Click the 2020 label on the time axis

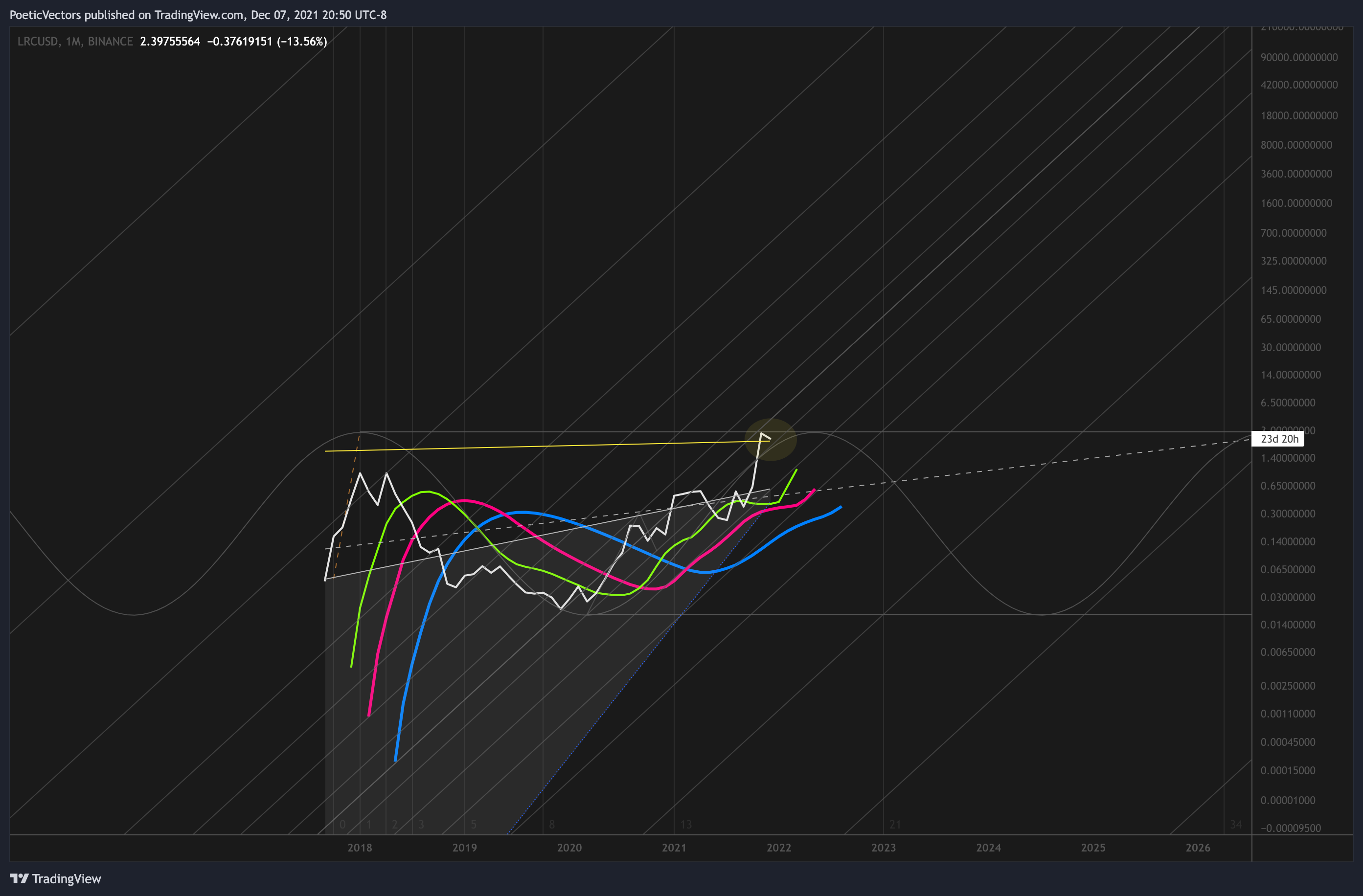click(569, 847)
